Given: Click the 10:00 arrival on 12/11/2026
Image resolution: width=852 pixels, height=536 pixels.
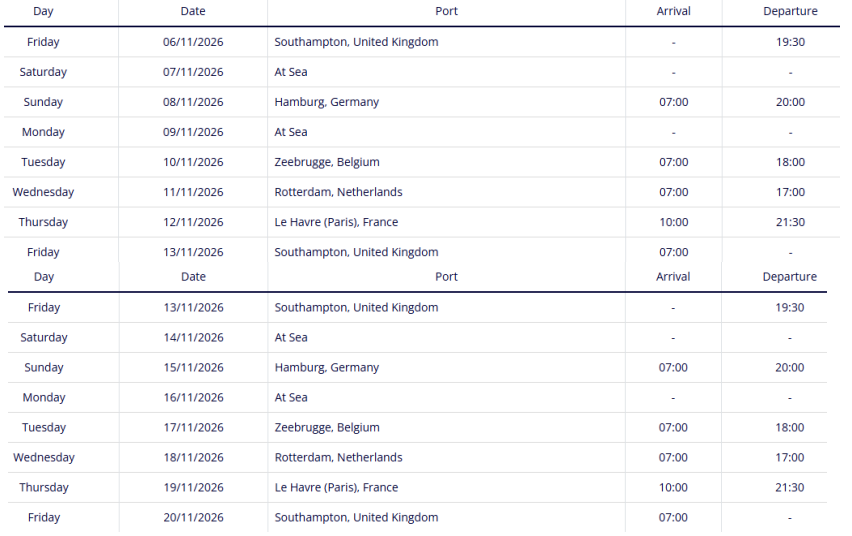Looking at the screenshot, I should click(x=673, y=222).
